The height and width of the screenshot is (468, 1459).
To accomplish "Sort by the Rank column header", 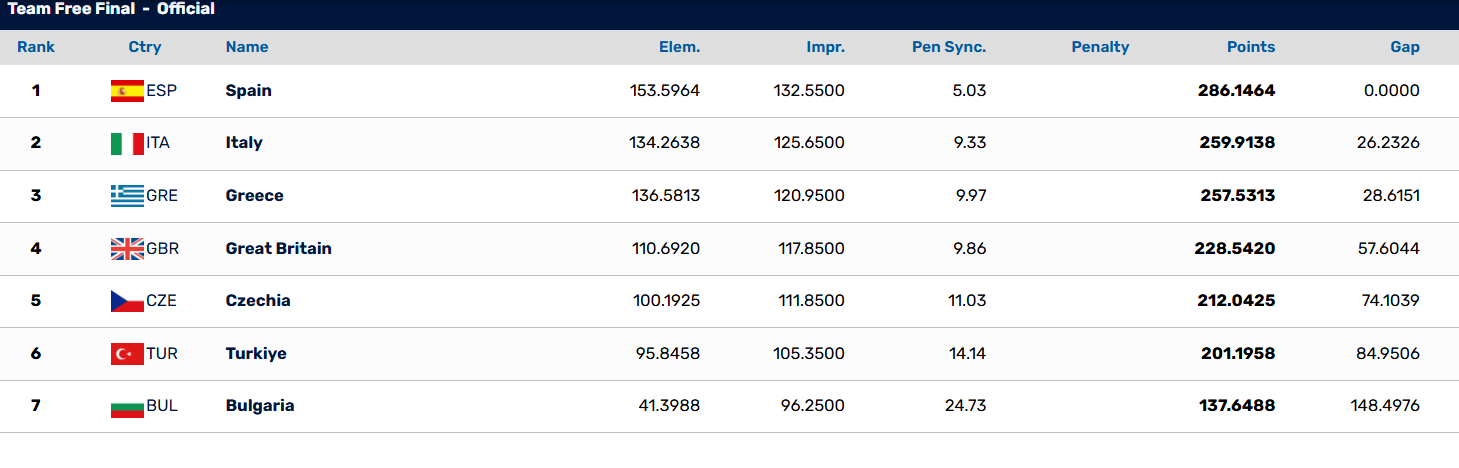I will click(x=36, y=47).
